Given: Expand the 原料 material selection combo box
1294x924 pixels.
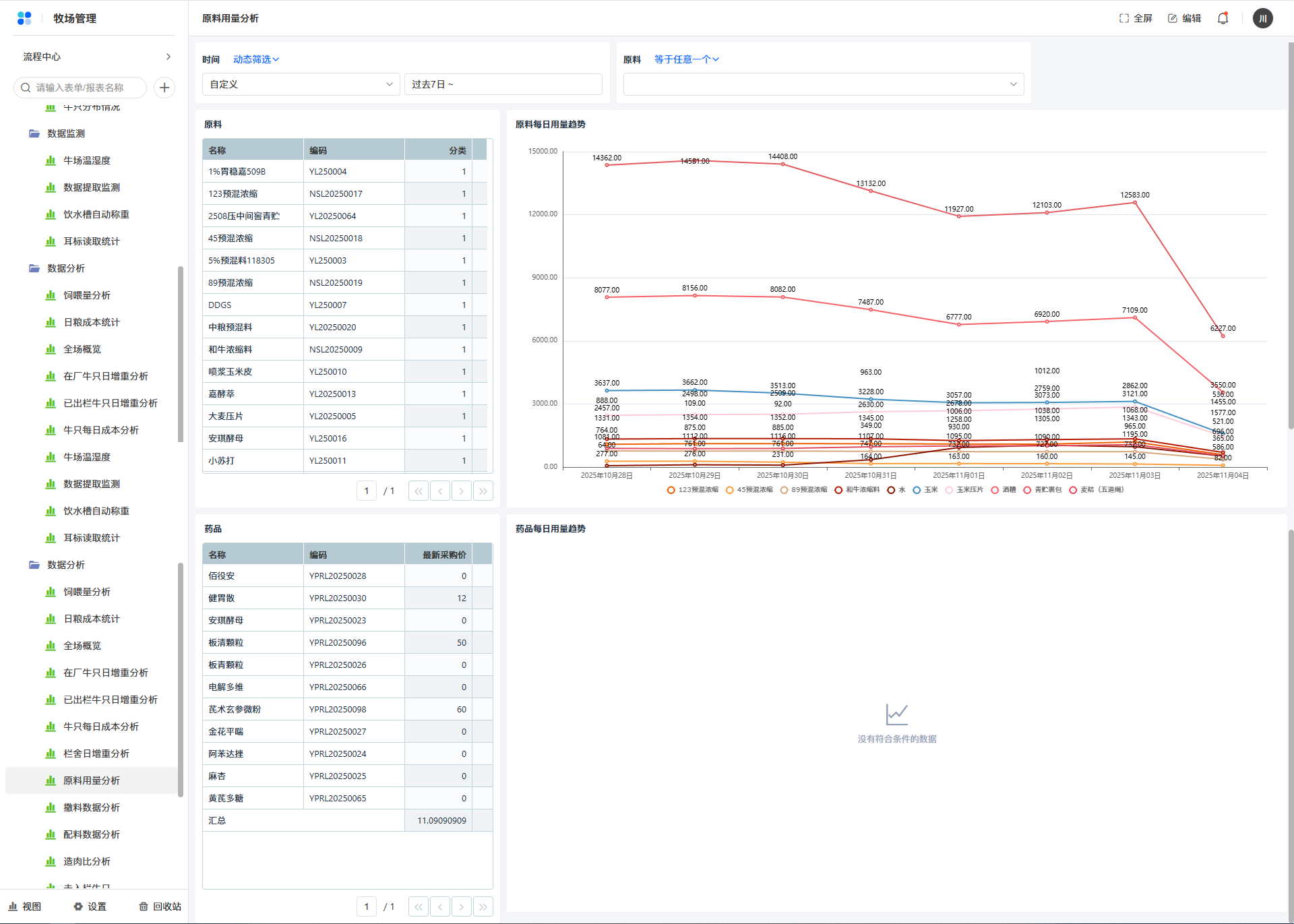Looking at the screenshot, I should coord(823,84).
